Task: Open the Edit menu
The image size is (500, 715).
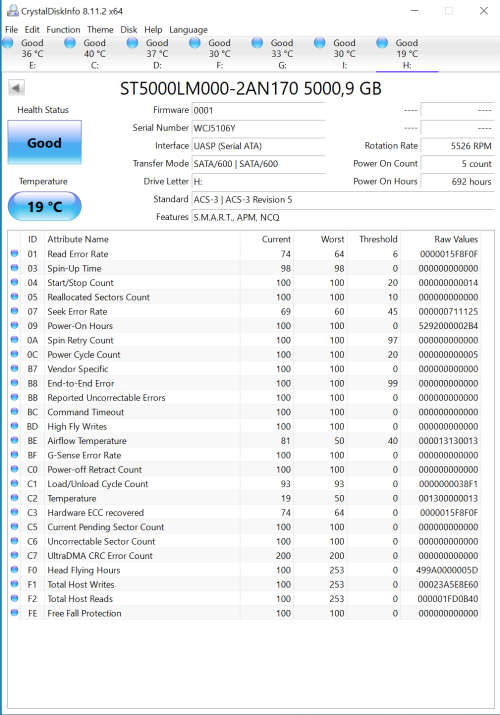Action: point(32,30)
